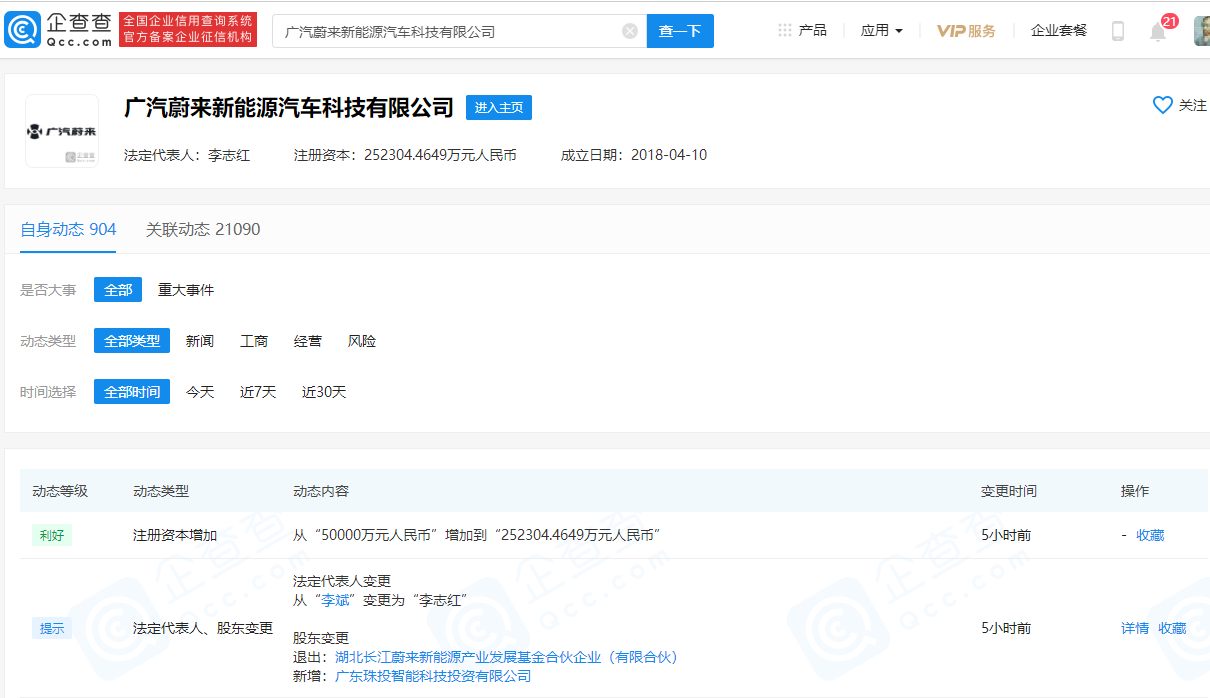The height and width of the screenshot is (698, 1210).
Task: Open the grid apps icon beside 产品
Action: pyautogui.click(x=783, y=30)
